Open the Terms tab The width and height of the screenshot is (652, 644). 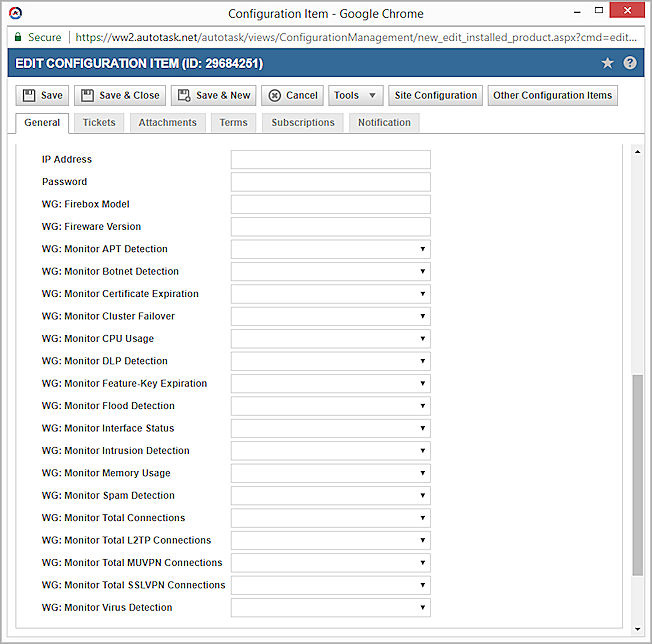point(233,123)
